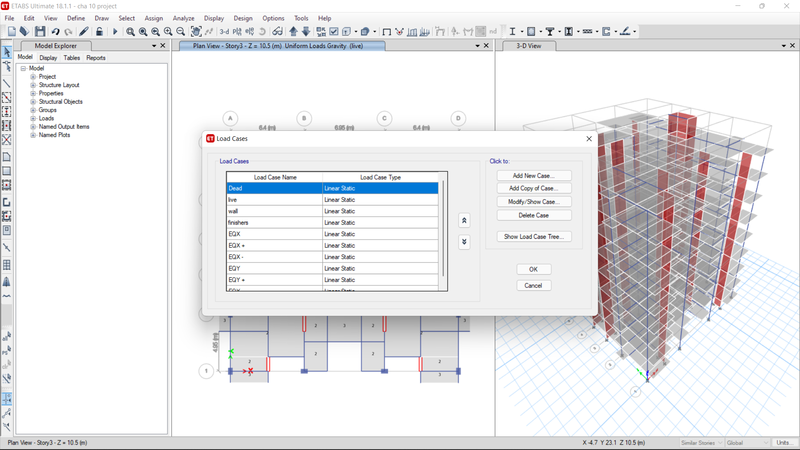Expand the Loads tree node
Screen dimensions: 800x450
coord(33,118)
